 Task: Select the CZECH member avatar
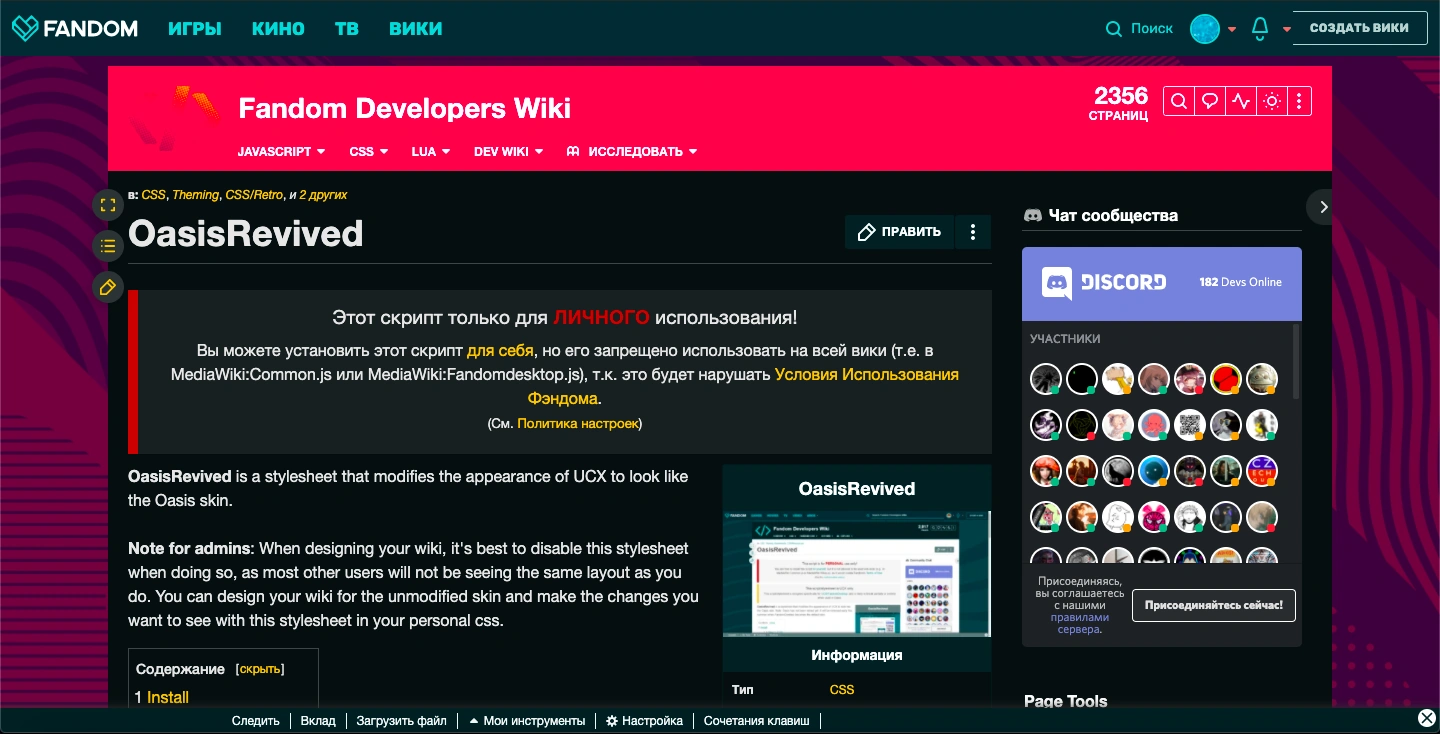(x=1262, y=471)
